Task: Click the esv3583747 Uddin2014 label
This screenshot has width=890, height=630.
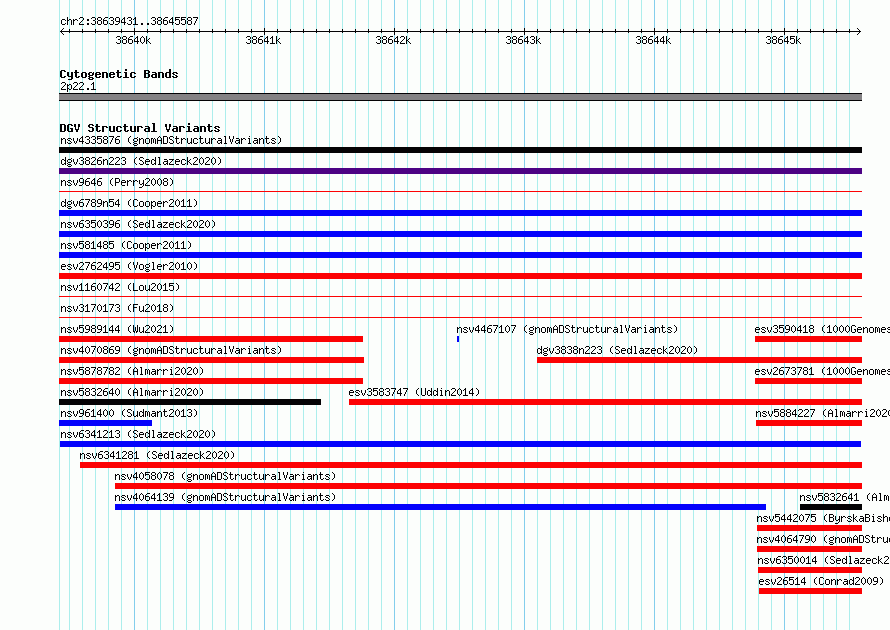Action: coord(414,392)
